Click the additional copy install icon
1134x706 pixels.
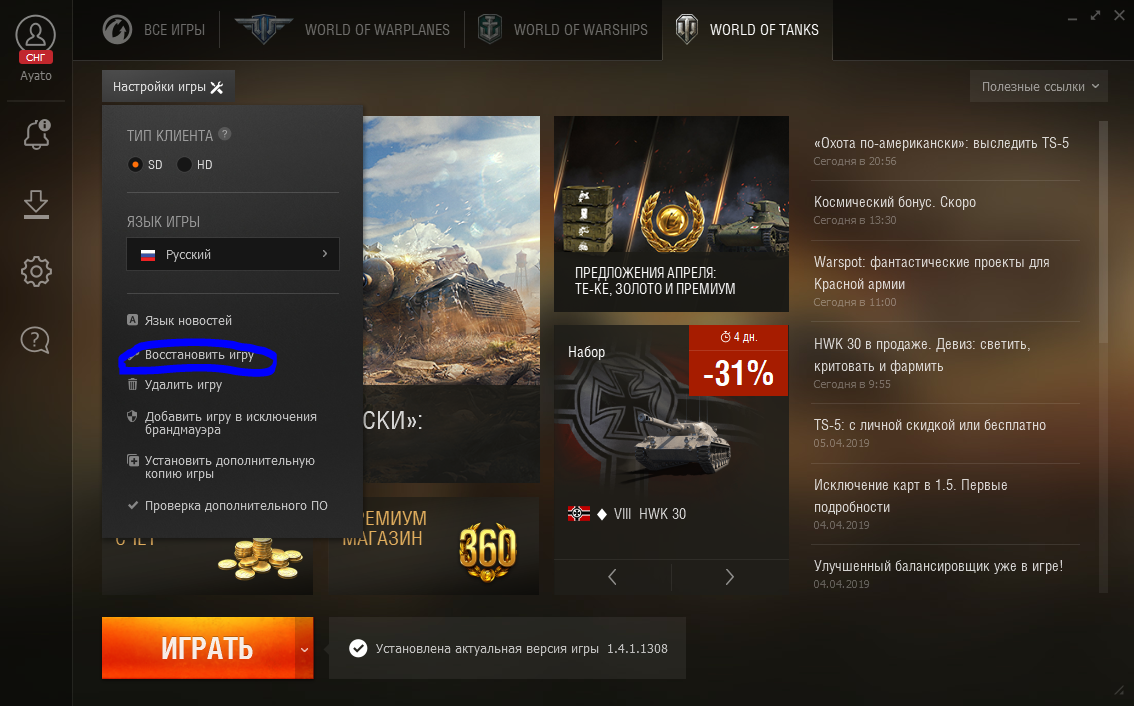pyautogui.click(x=133, y=461)
